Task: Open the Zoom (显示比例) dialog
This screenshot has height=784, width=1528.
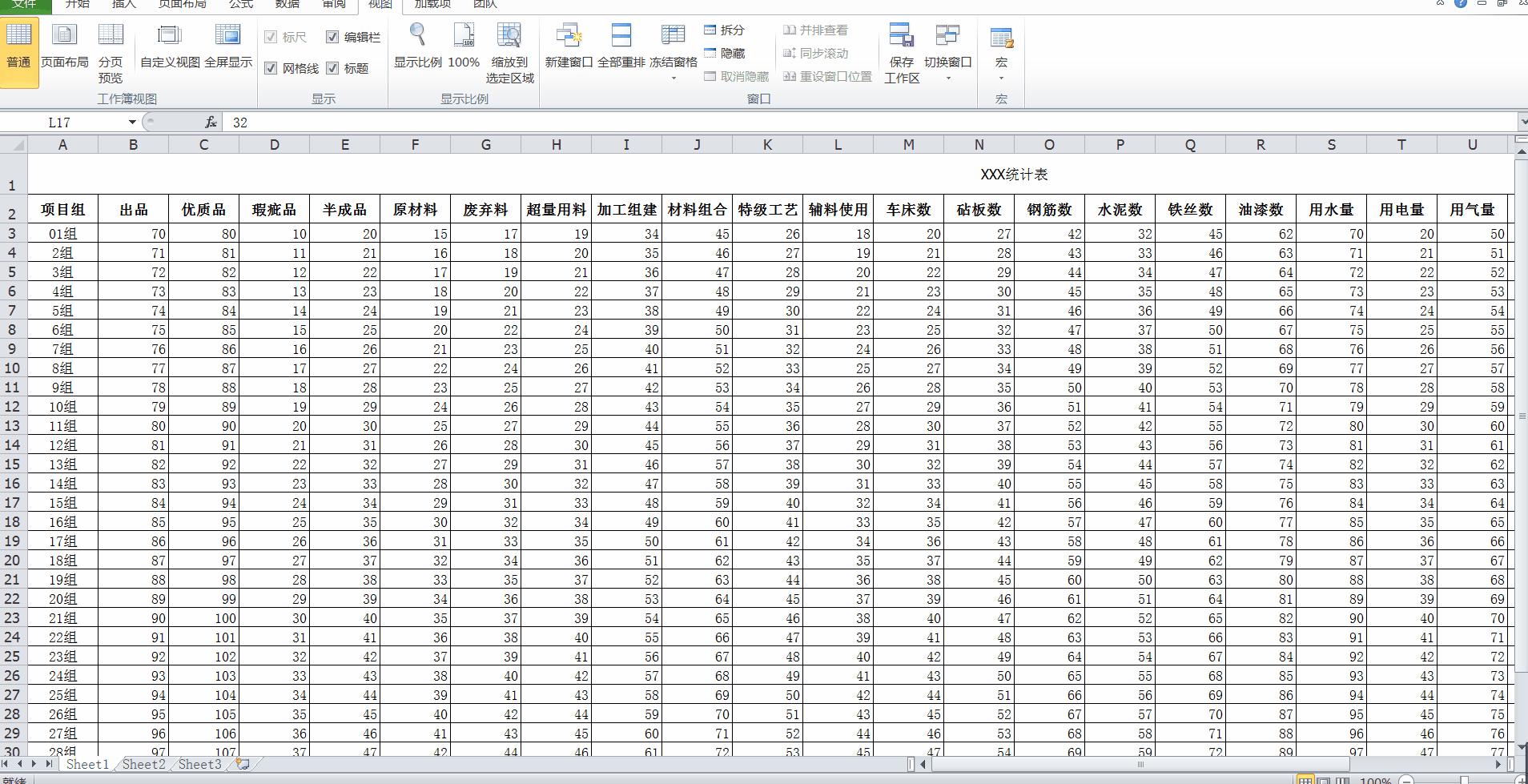Action: [x=417, y=46]
